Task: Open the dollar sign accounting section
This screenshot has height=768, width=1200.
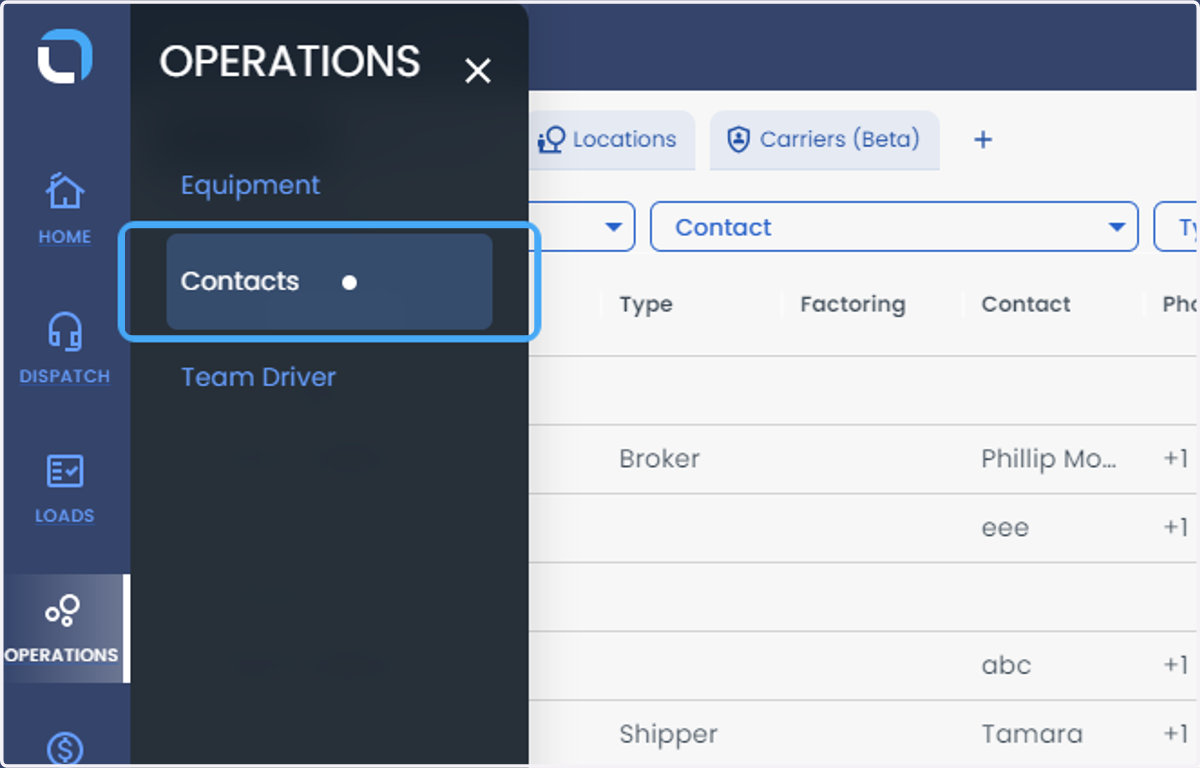Action: click(65, 748)
